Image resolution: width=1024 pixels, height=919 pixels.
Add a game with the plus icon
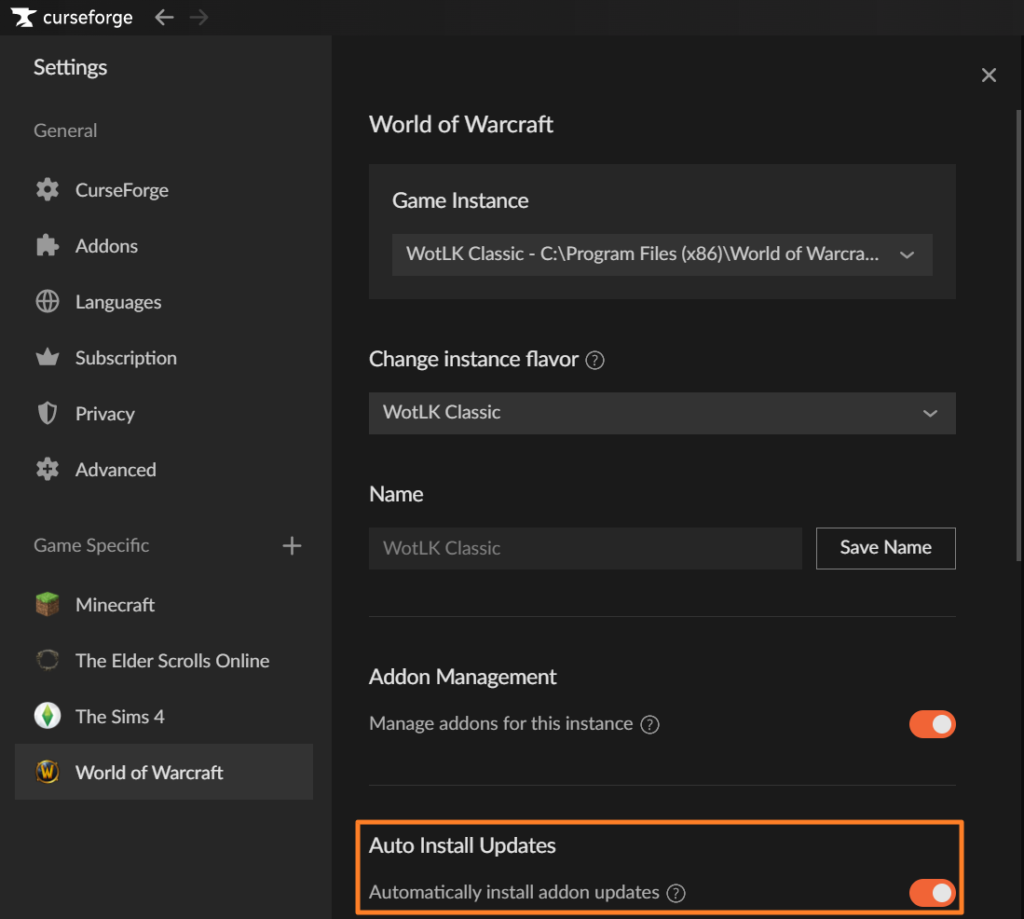click(x=292, y=545)
